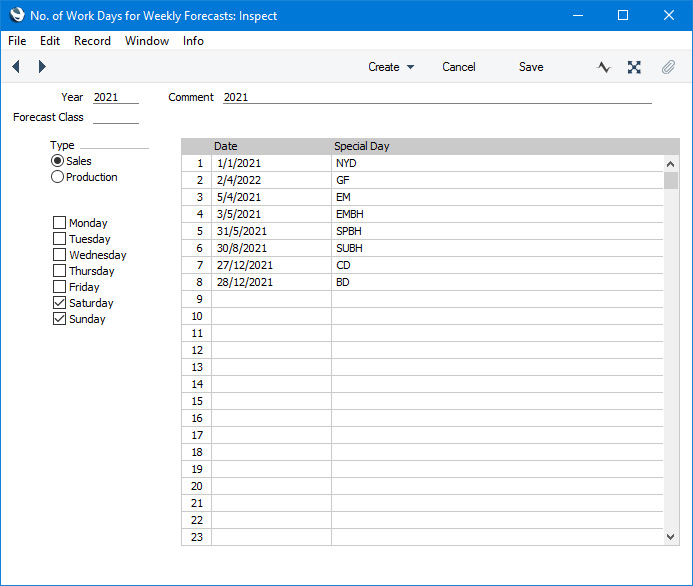693x586 pixels.
Task: Select the Production radio button
Action: [x=57, y=177]
